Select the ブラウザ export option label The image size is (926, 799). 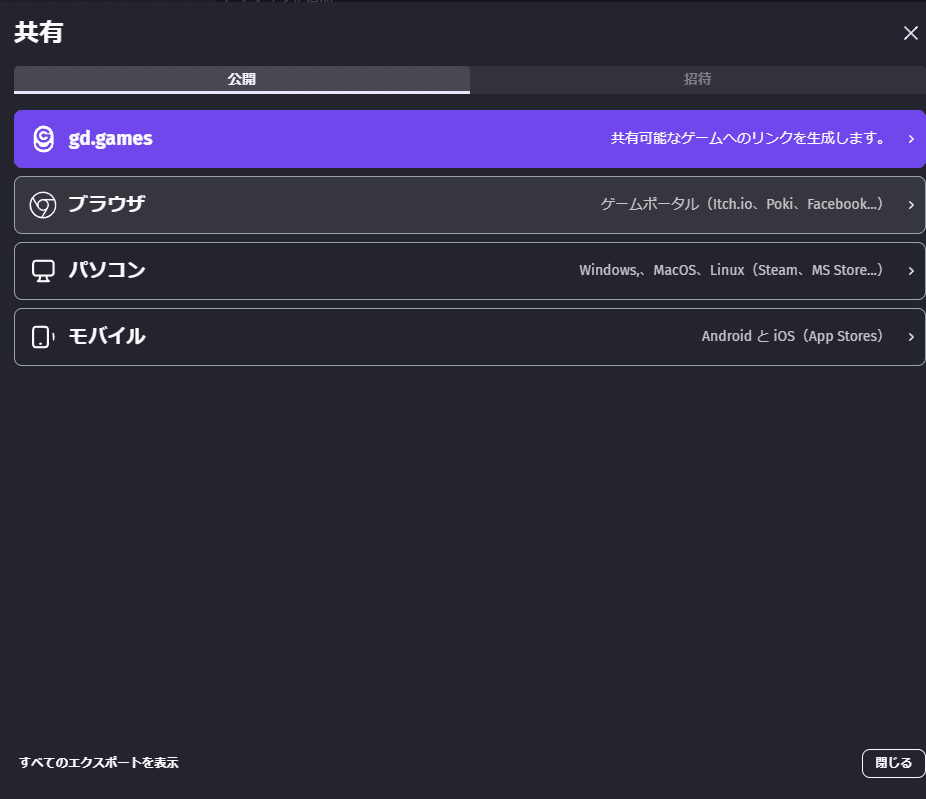point(107,204)
